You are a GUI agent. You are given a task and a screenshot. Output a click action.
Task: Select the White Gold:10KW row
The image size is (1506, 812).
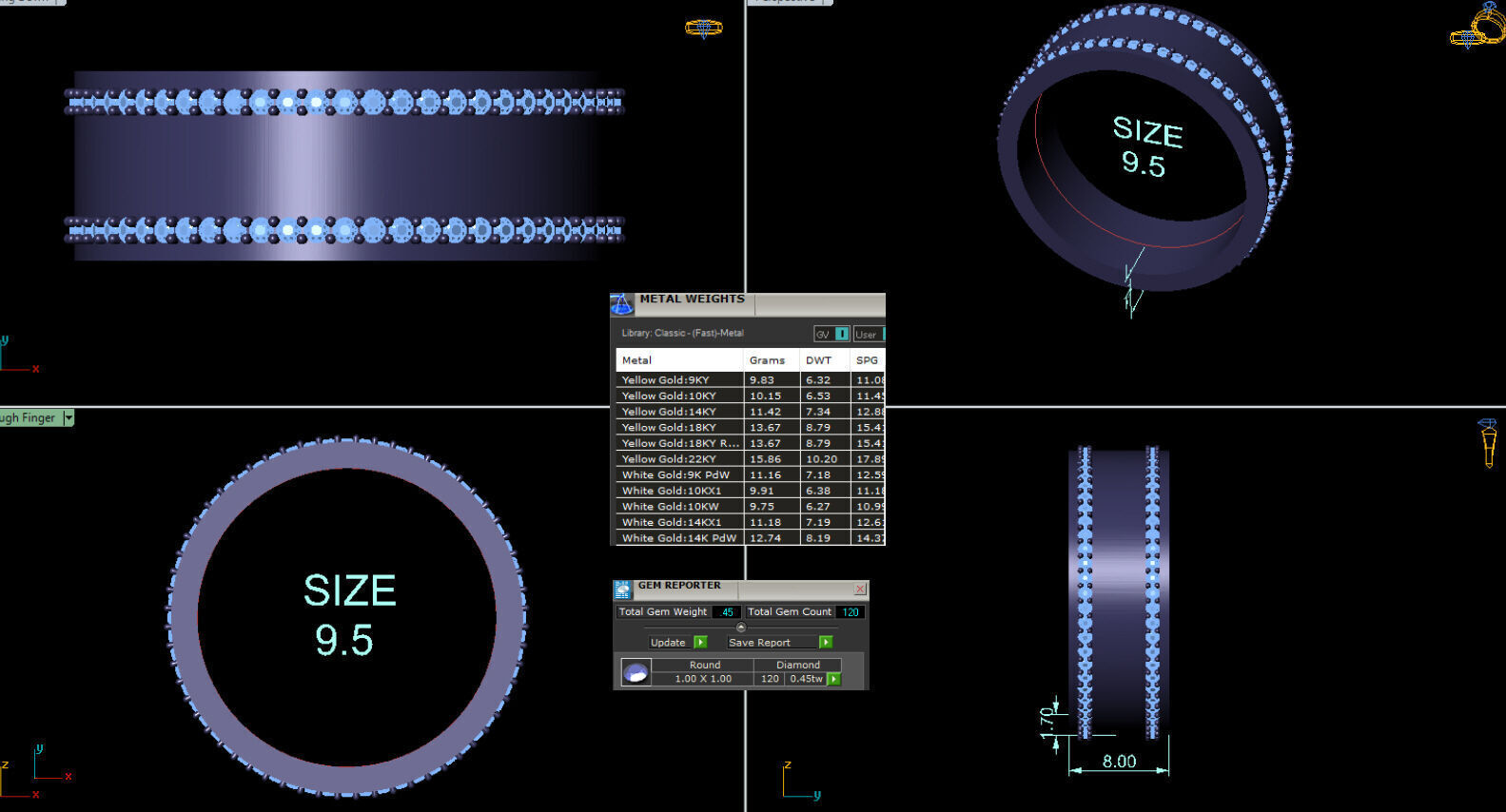(751, 506)
